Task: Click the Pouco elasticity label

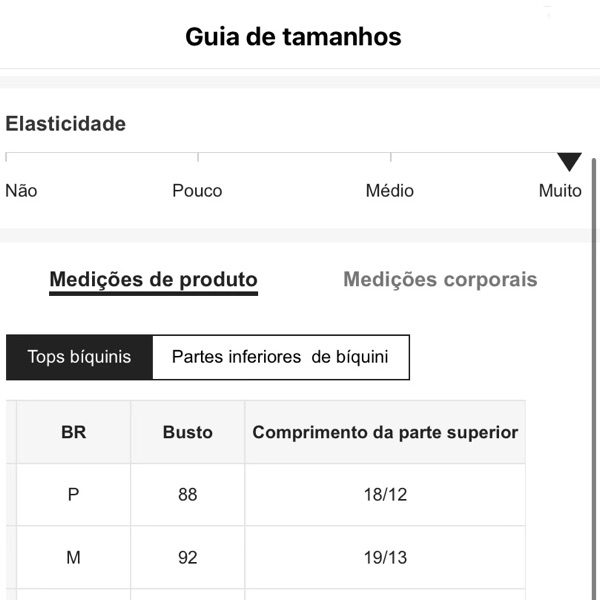Action: pyautogui.click(x=197, y=191)
